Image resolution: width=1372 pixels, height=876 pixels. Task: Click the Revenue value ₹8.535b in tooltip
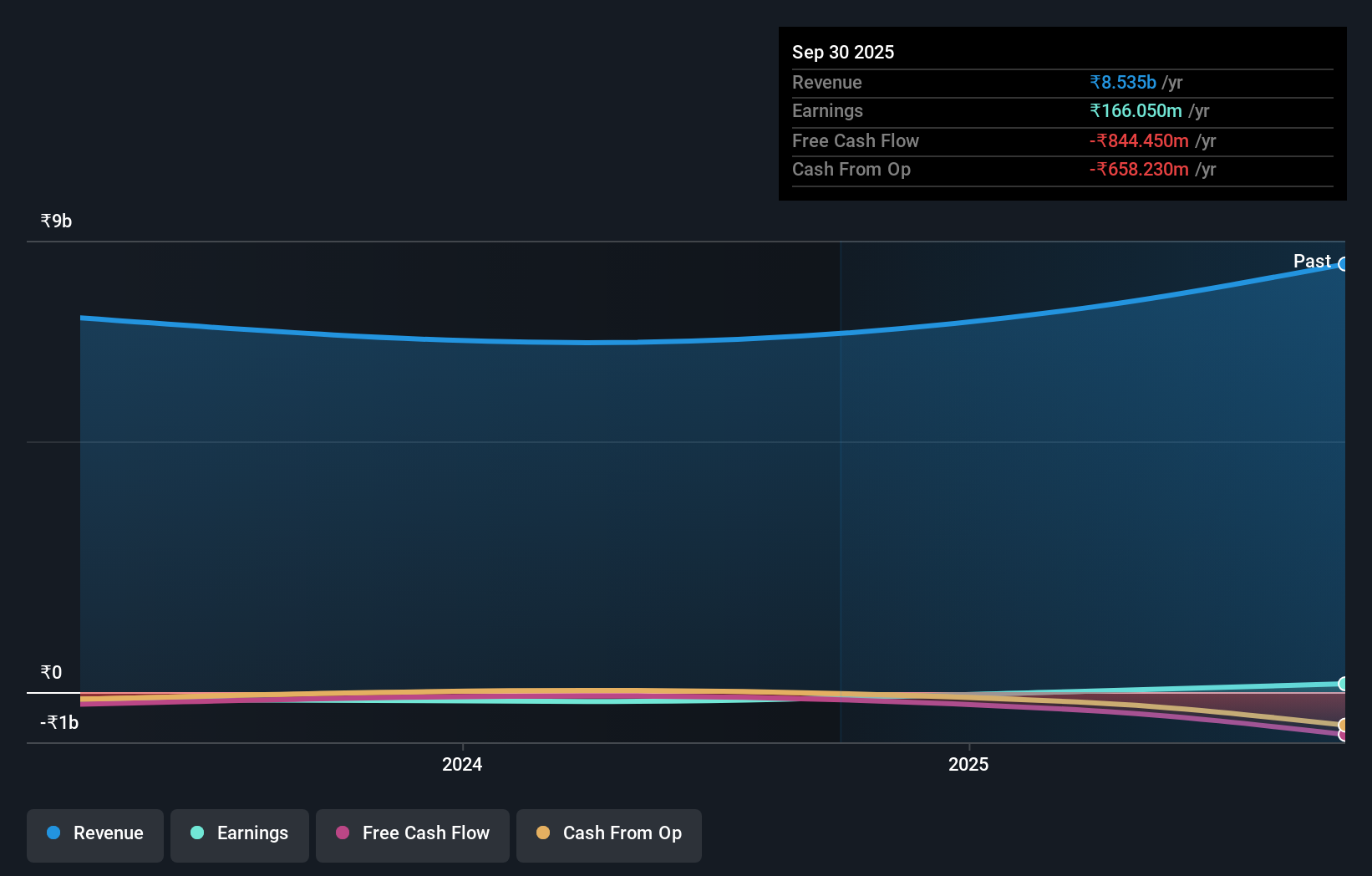1122,82
